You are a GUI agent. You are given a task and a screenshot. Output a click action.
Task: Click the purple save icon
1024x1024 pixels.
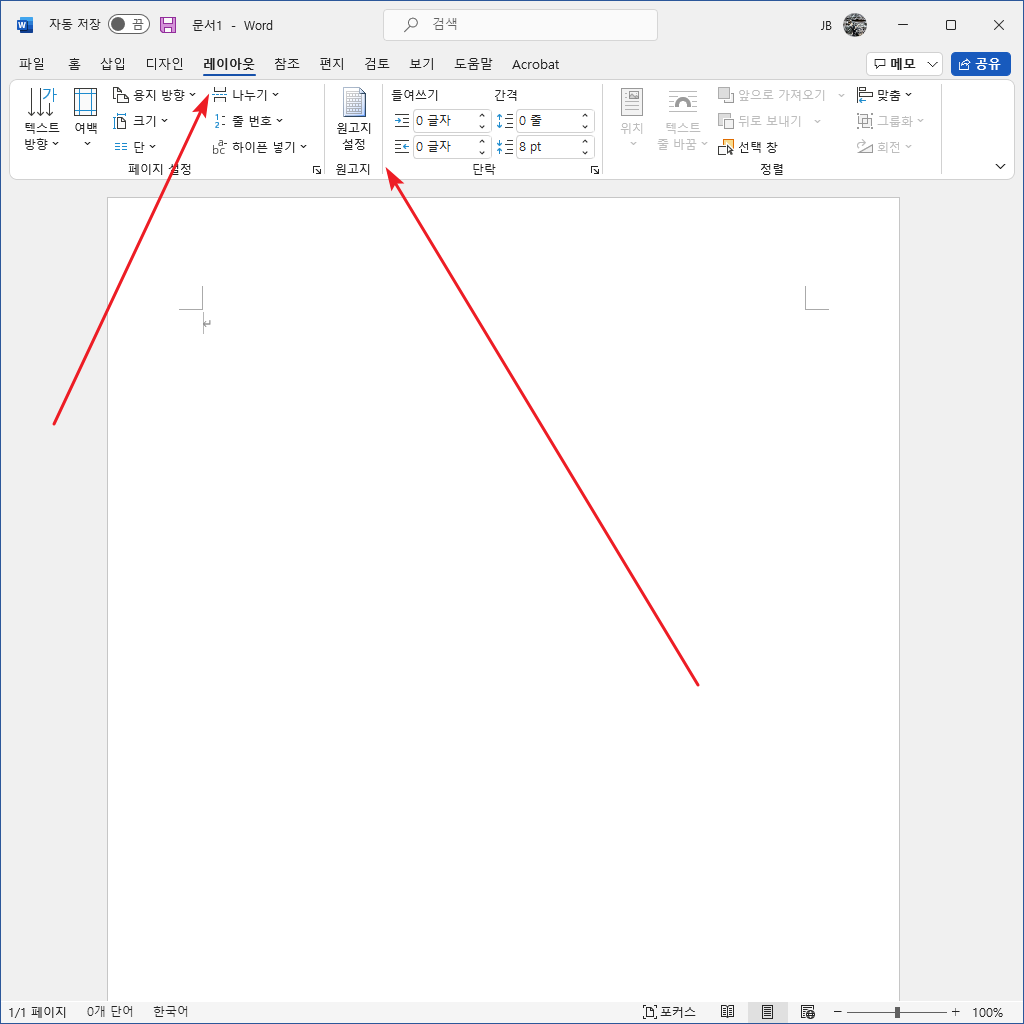coord(168,25)
